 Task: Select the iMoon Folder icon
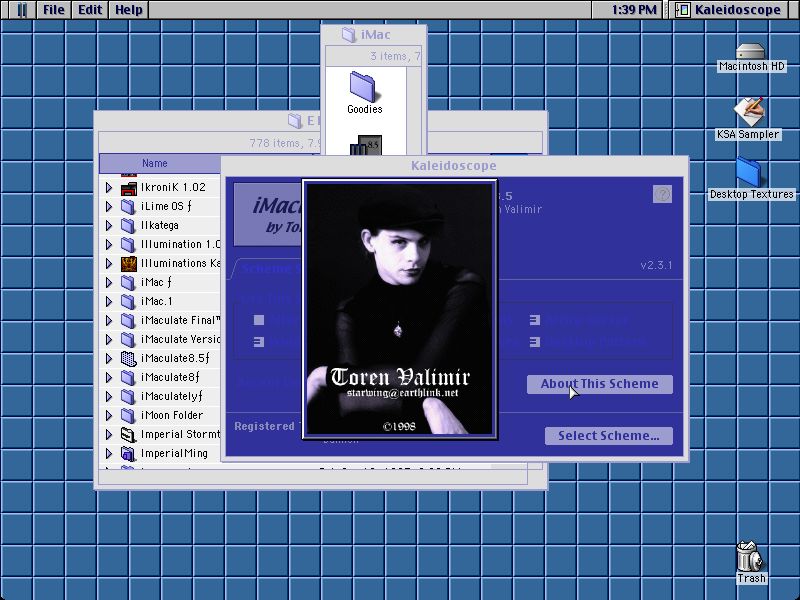(129, 415)
